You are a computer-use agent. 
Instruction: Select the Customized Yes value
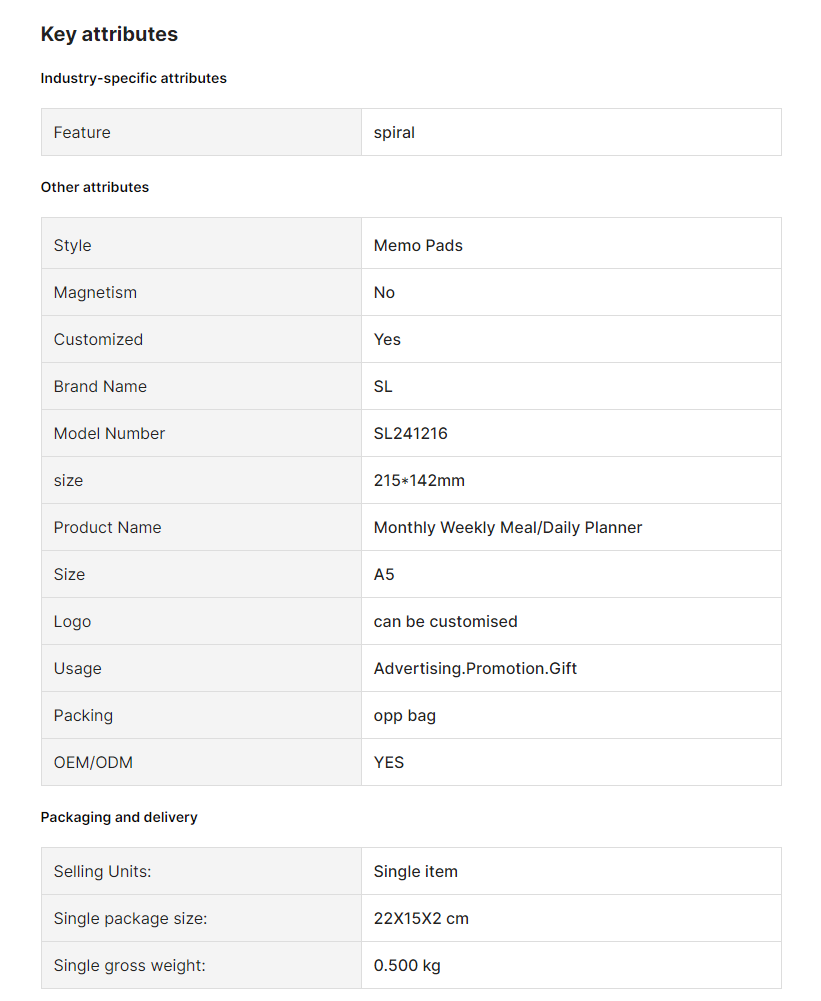tap(387, 340)
